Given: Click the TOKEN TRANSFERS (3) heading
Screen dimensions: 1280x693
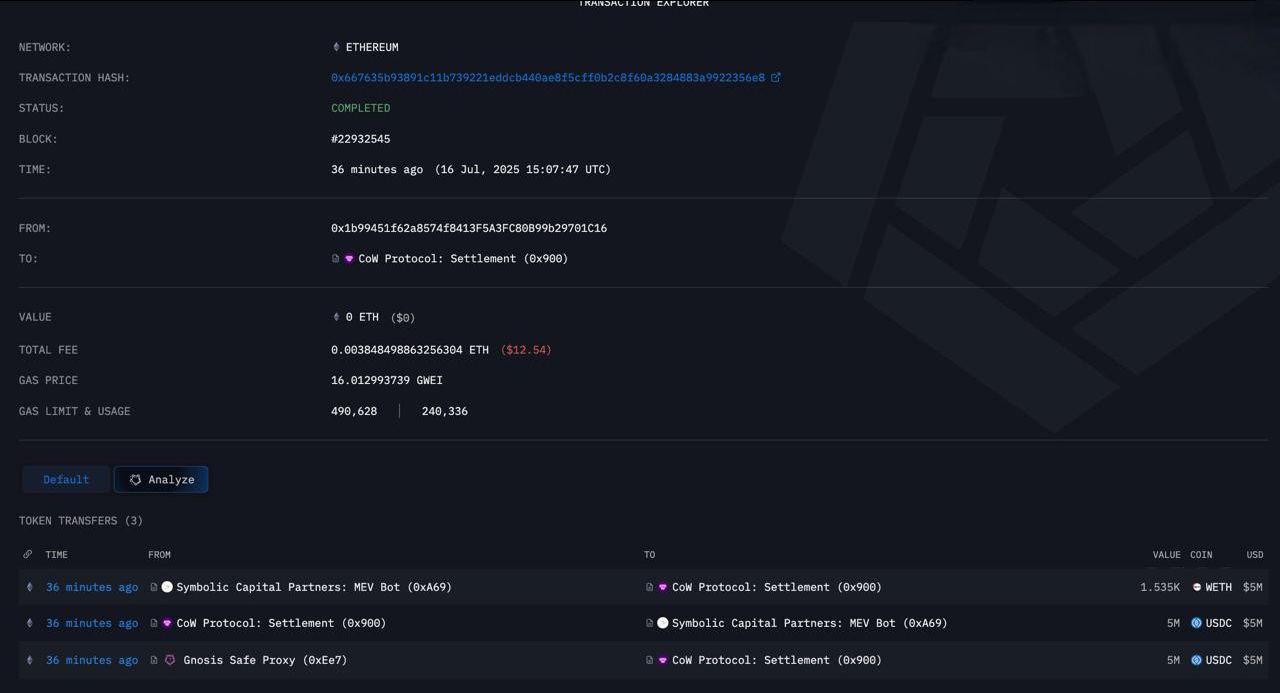Looking at the screenshot, I should [81, 521].
